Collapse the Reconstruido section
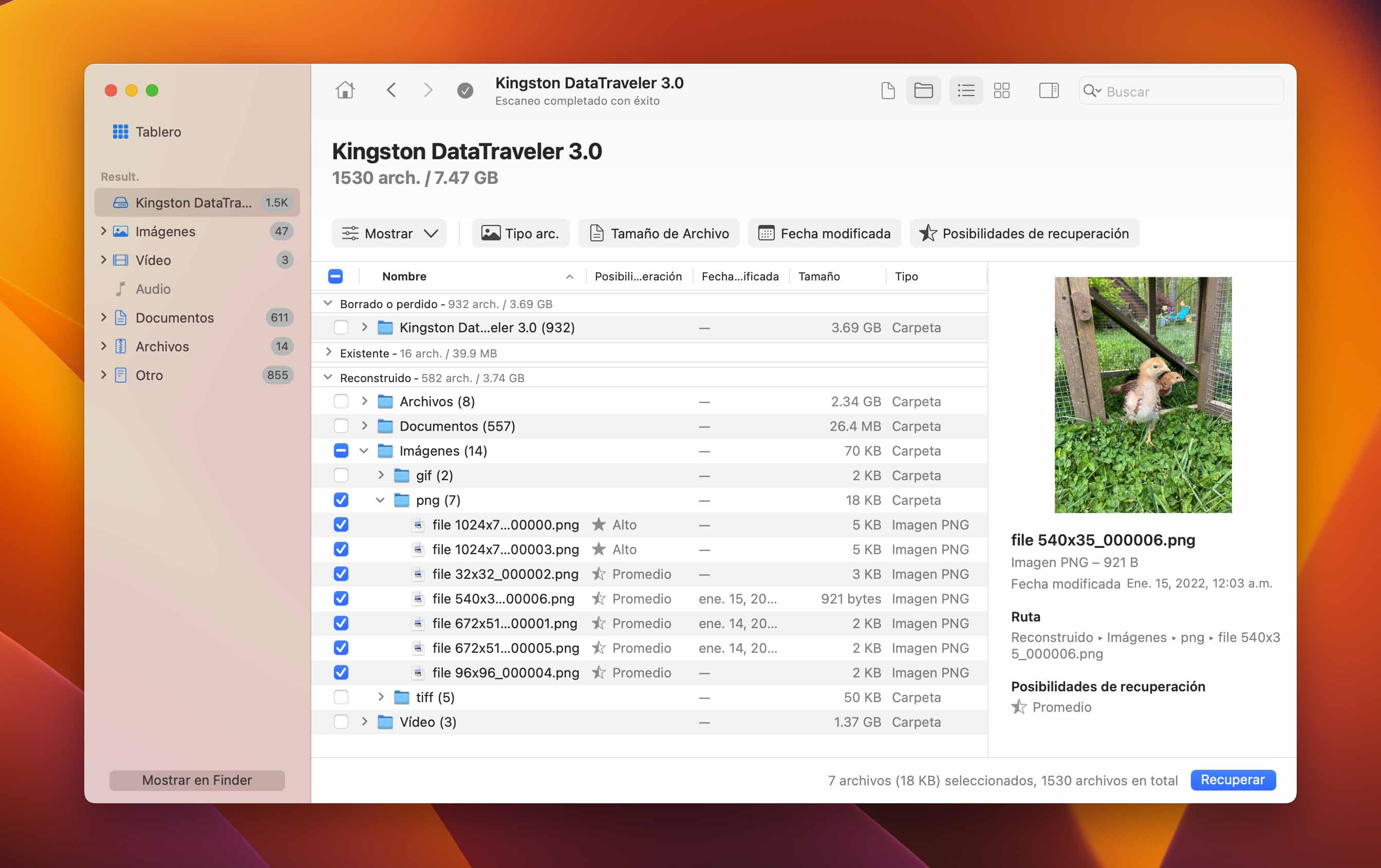The image size is (1381, 868). click(x=328, y=377)
